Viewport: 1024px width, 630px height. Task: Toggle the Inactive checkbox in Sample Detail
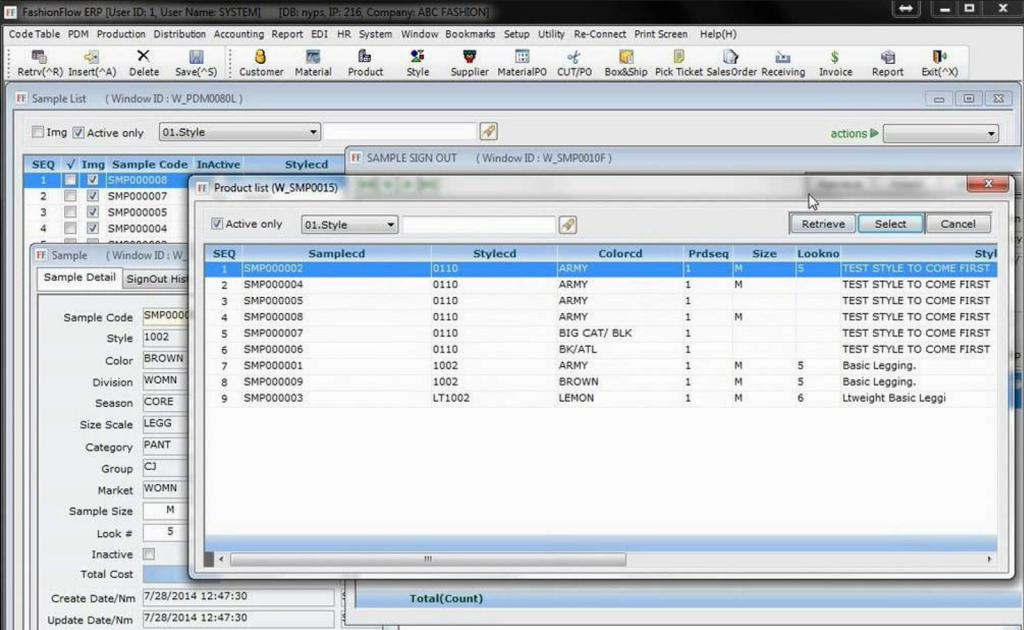(149, 554)
